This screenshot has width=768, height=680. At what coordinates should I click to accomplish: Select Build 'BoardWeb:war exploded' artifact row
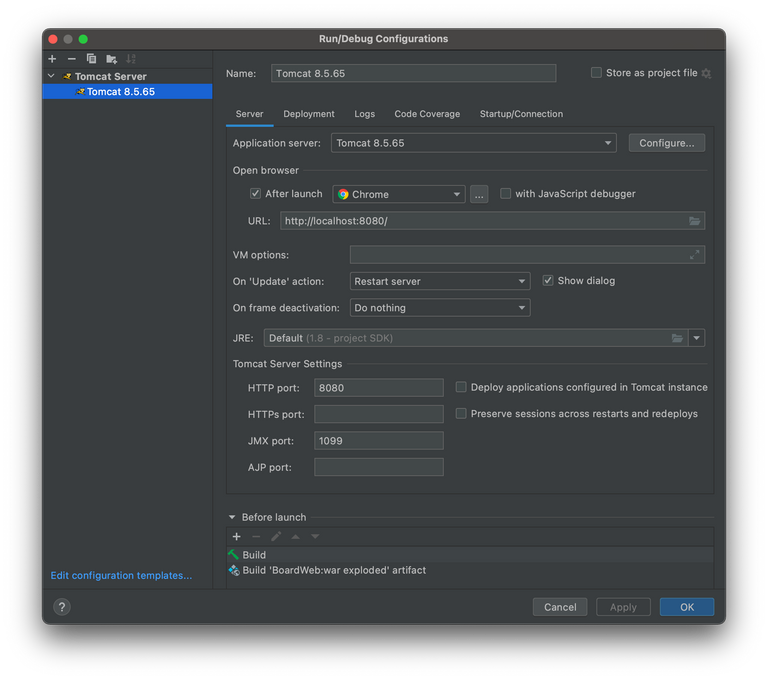click(x=470, y=570)
